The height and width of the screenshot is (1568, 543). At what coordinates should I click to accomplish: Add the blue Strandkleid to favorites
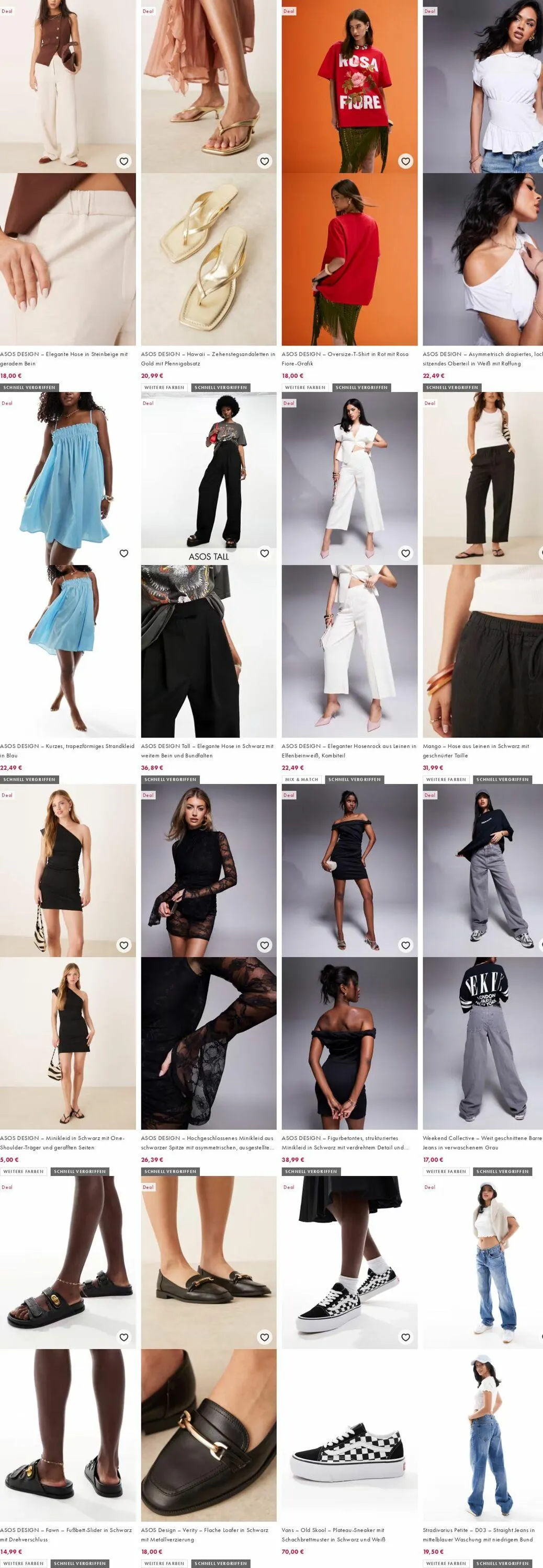pyautogui.click(x=123, y=554)
